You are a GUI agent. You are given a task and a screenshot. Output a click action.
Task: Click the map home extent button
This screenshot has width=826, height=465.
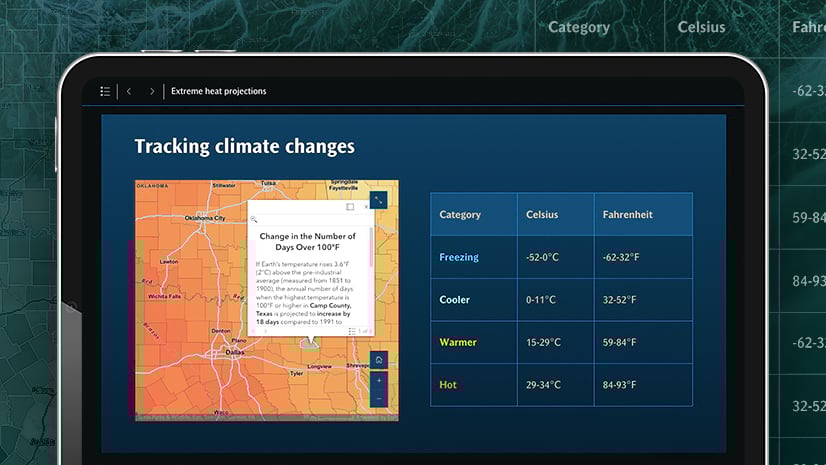pos(379,360)
